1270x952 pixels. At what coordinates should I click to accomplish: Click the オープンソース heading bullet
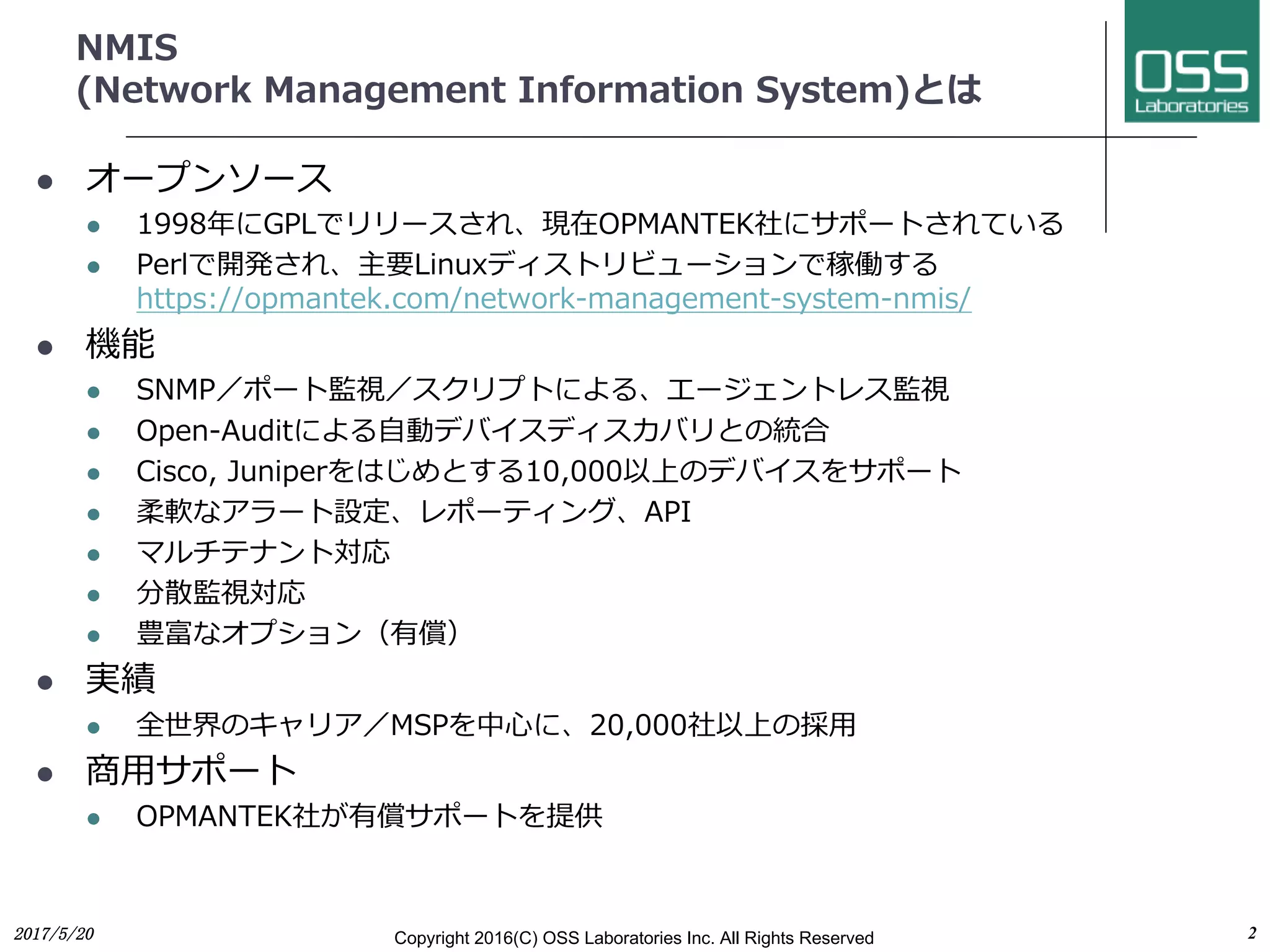209,178
